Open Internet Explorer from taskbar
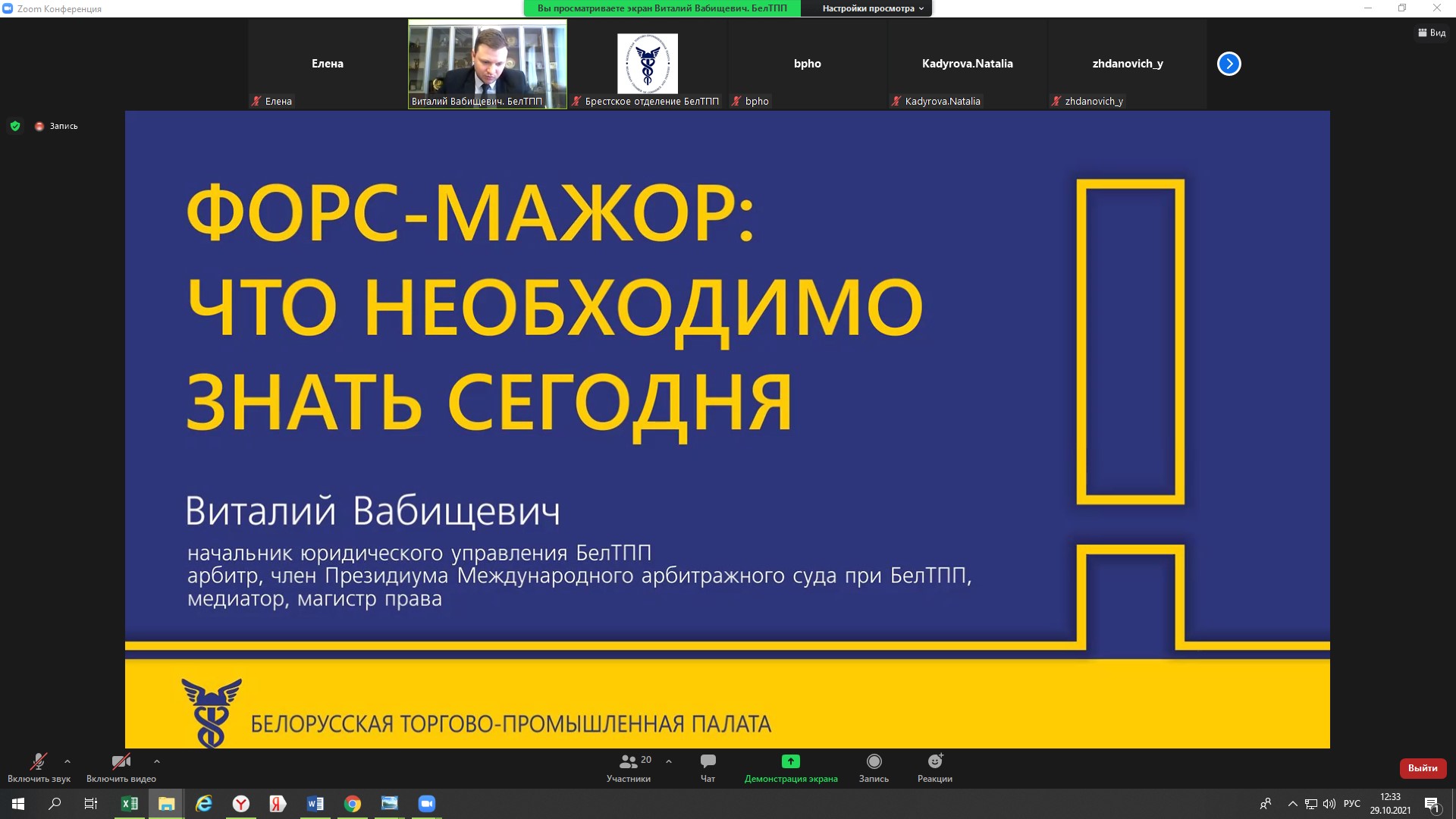Screen dimensions: 1456x819 click(x=203, y=804)
